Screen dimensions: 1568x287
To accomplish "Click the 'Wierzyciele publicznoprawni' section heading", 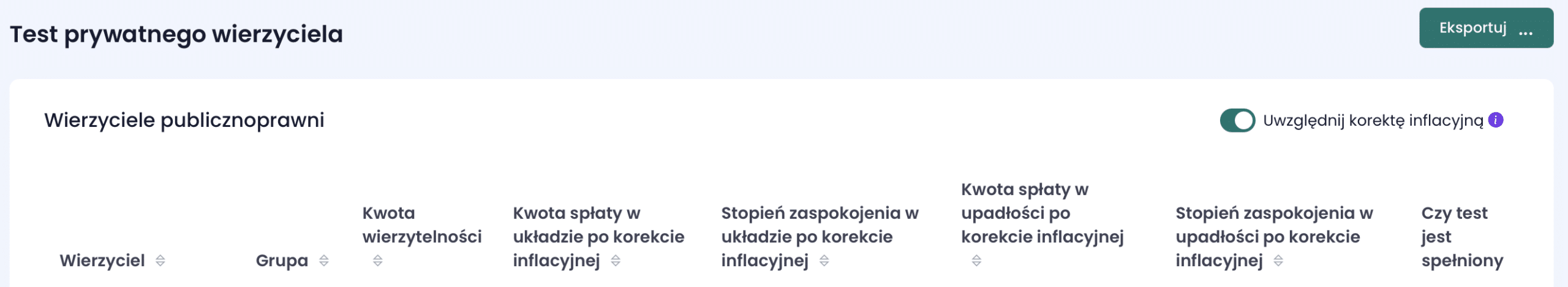I will [184, 120].
